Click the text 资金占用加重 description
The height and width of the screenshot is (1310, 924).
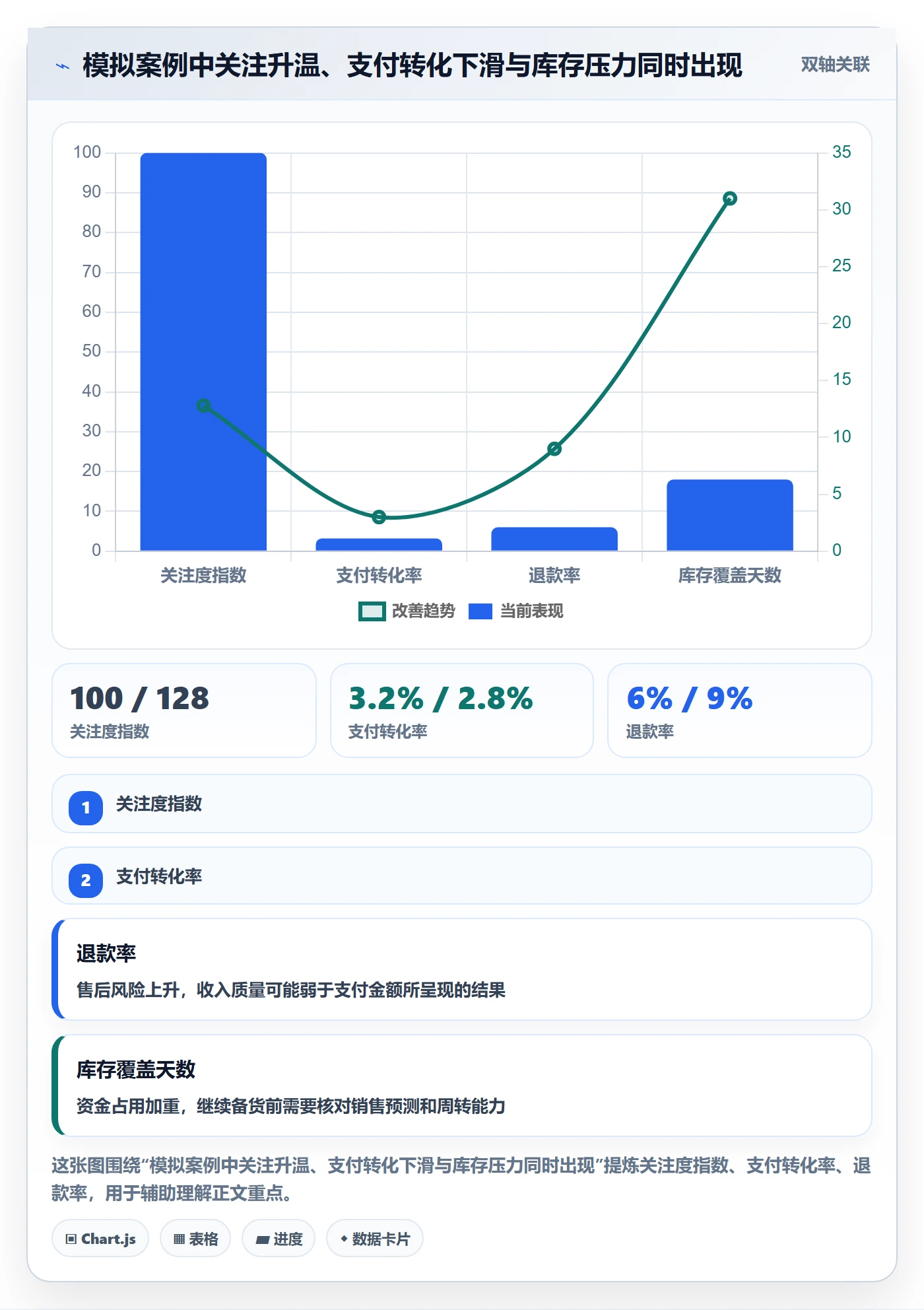[291, 1107]
